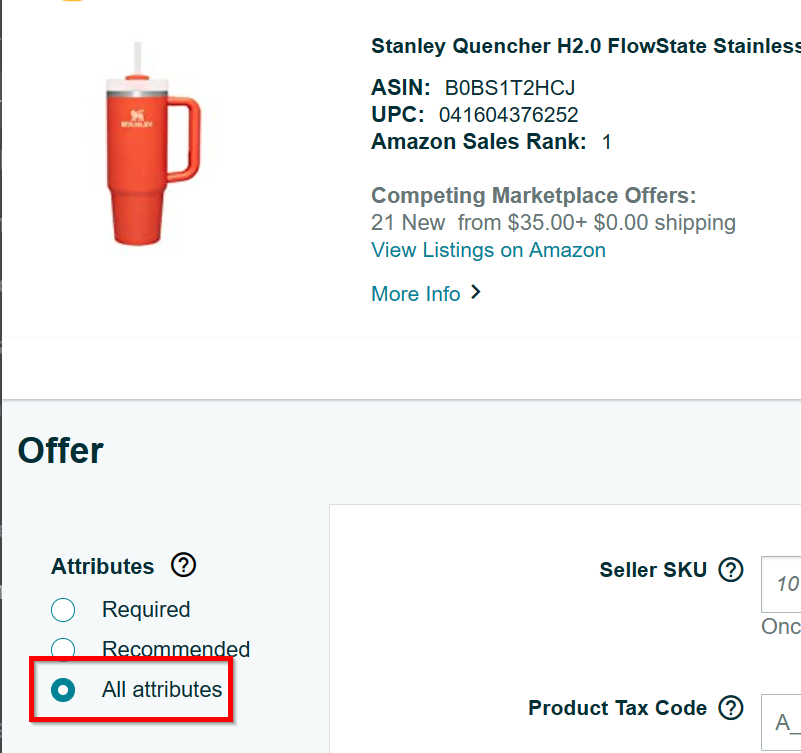Click the Offer section heading
801x753 pixels.
(x=61, y=451)
